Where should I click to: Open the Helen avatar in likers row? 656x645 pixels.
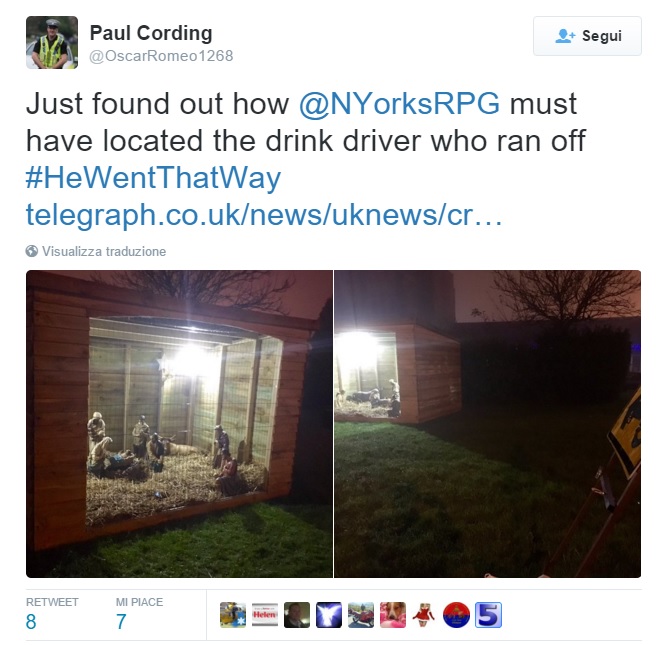click(265, 615)
